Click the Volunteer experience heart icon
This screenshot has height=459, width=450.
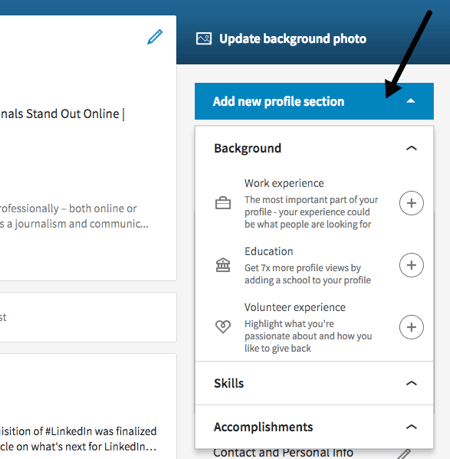pos(223,326)
